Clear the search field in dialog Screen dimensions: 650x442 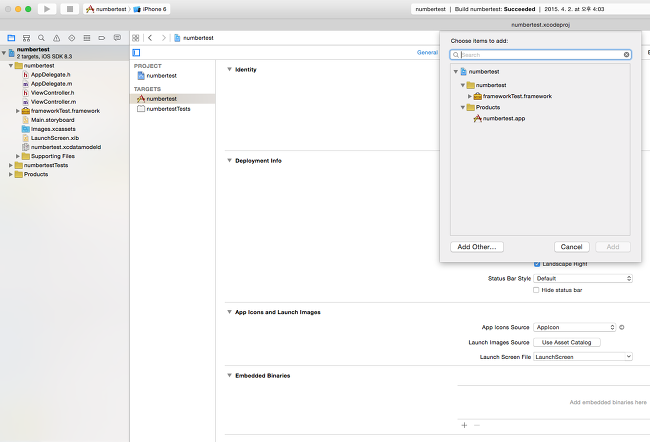[626, 55]
